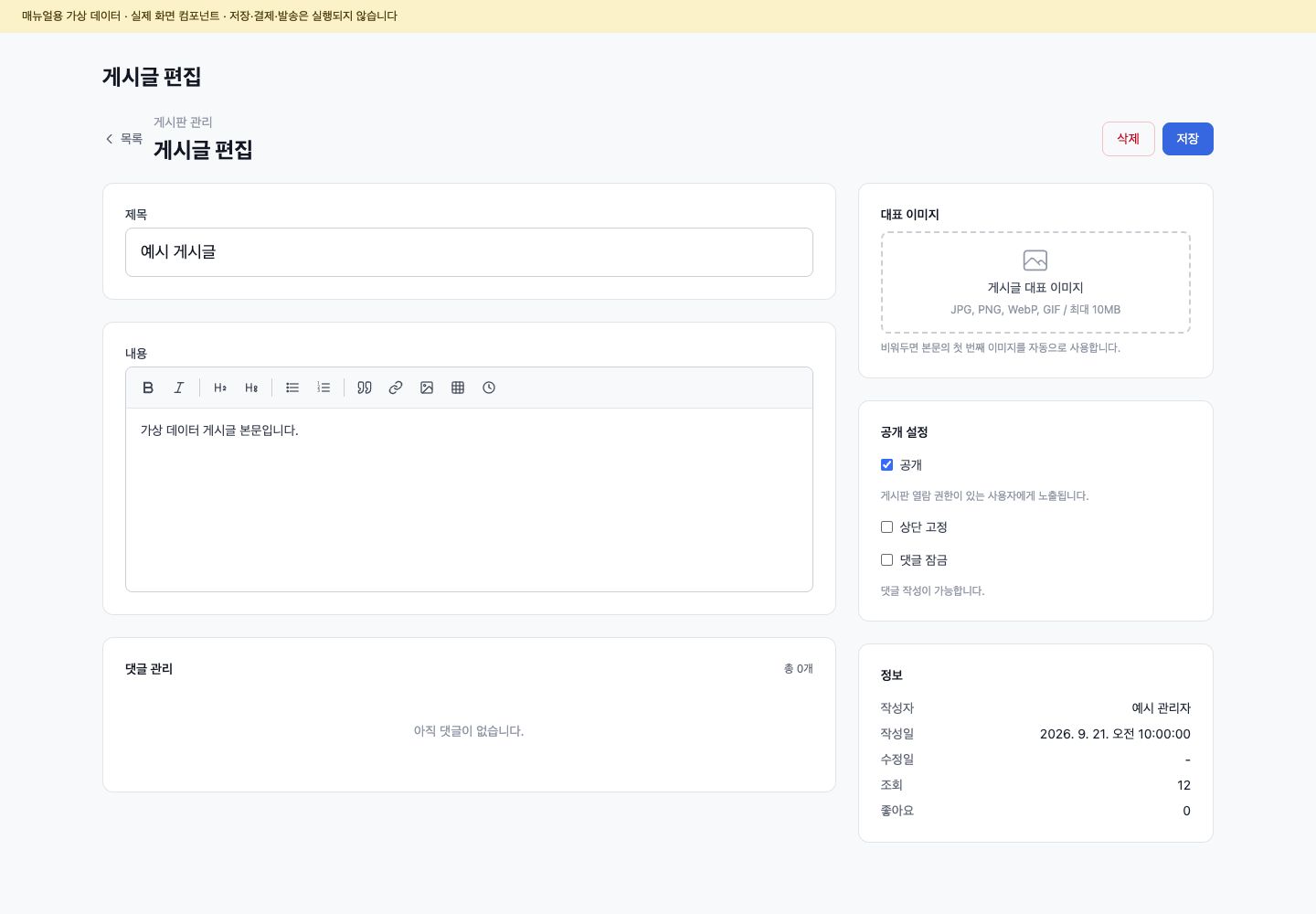Insert a blockquote
Viewport: 1316px width, 914px height.
(365, 388)
